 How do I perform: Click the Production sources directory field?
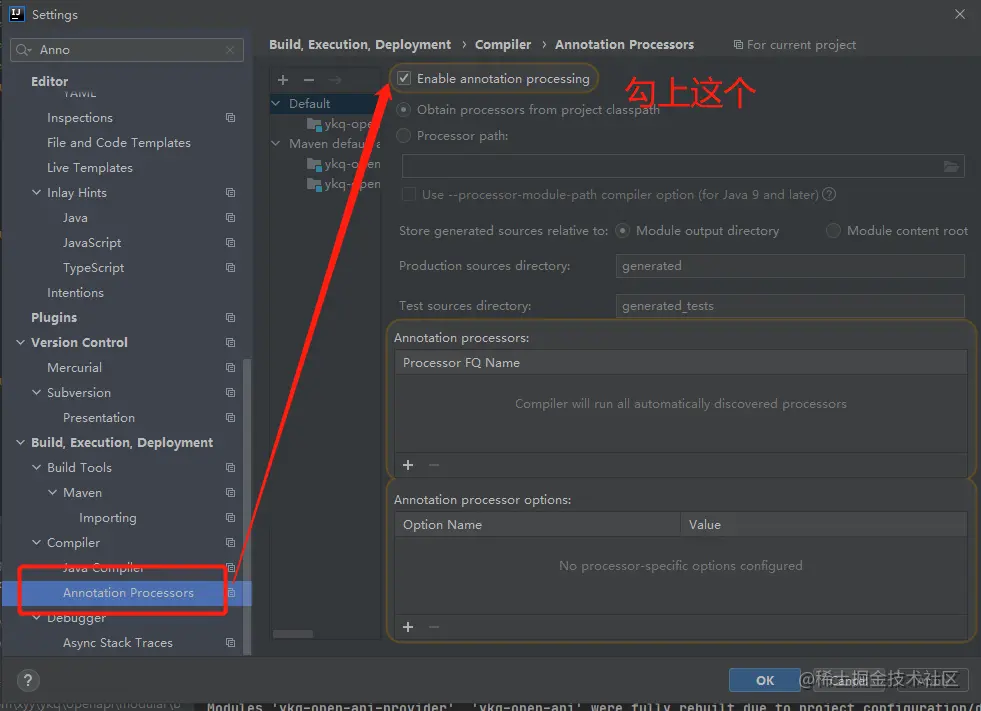click(x=790, y=266)
